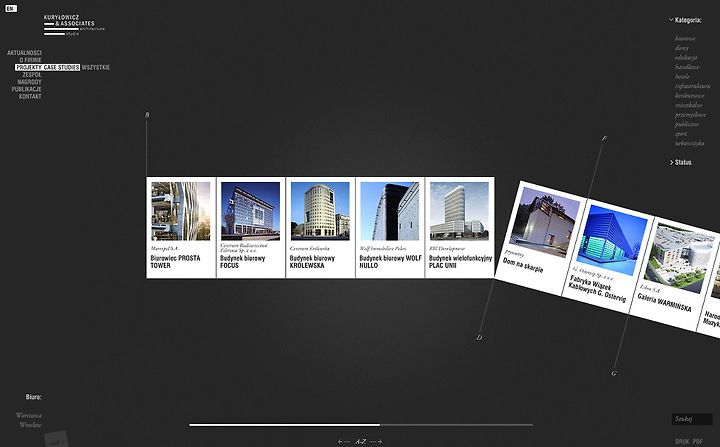The width and height of the screenshot is (720, 447).
Task: Open the AKTUALNOŚCI menu item
Action: click(24, 53)
